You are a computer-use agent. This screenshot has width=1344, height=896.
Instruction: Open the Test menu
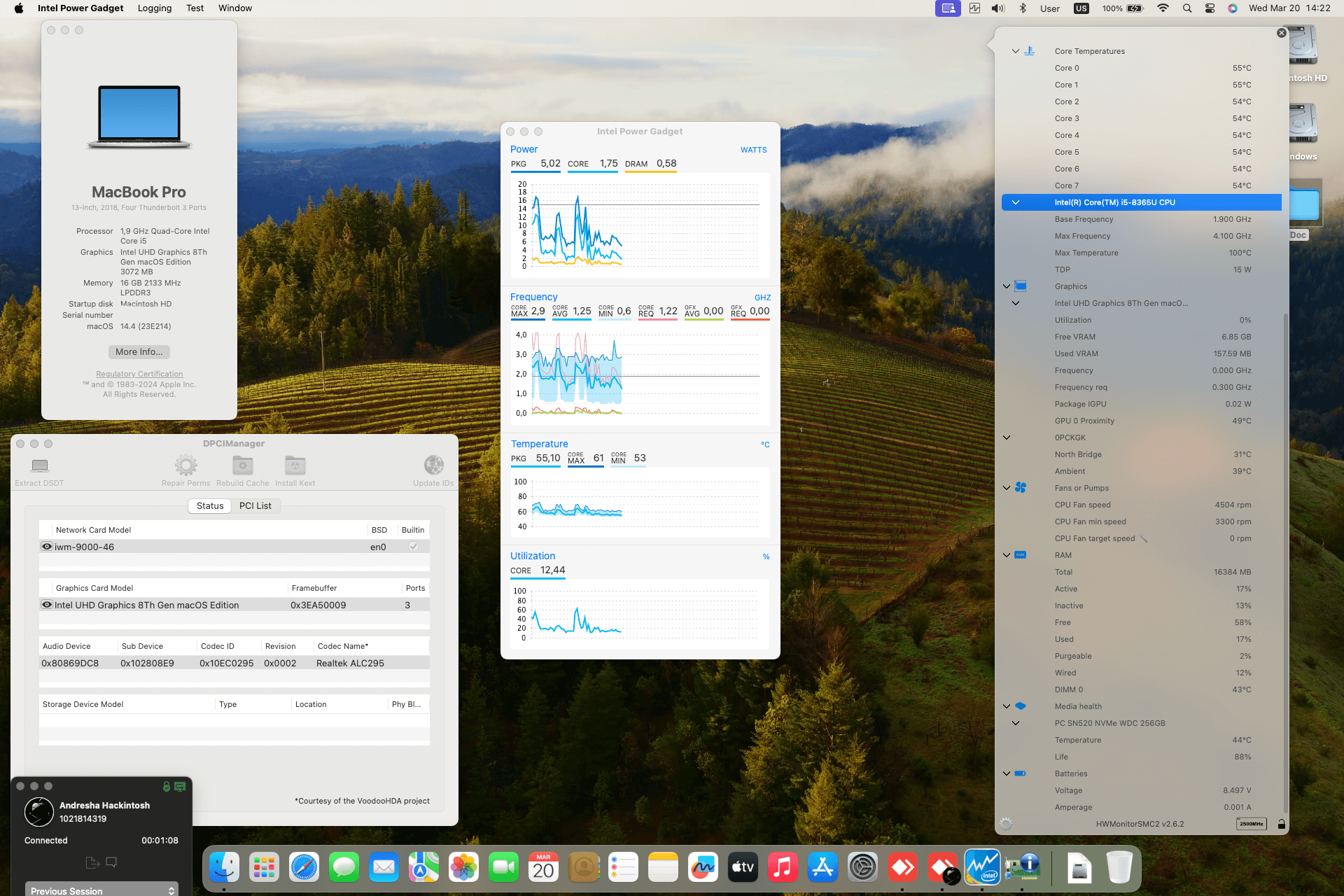195,8
